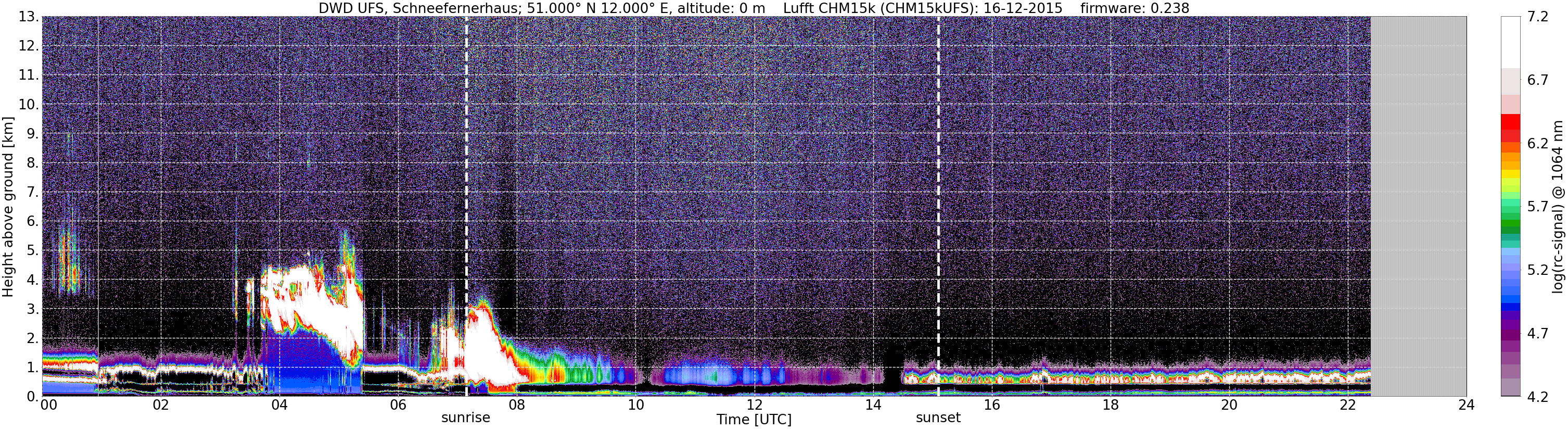Click the y-axis tick label '10.'
The width and height of the screenshot is (1568, 430).
(x=29, y=105)
